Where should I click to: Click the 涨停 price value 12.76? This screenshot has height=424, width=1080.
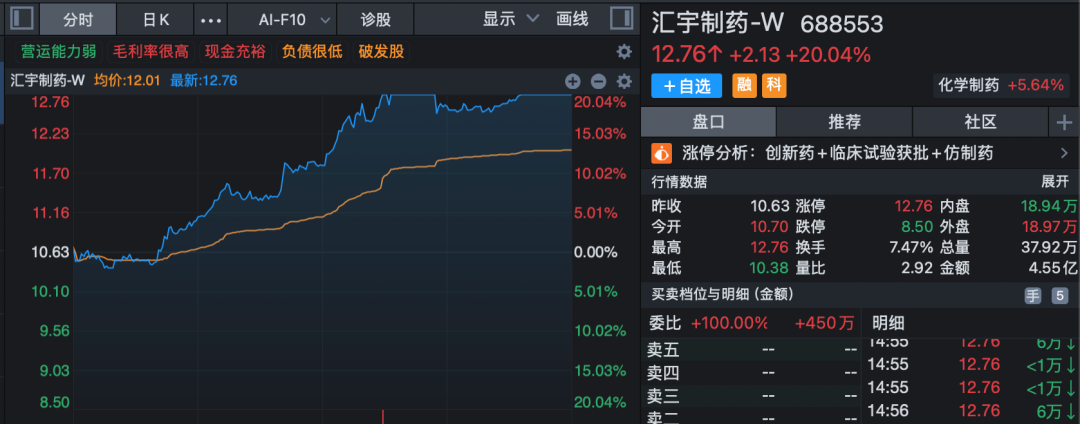(913, 206)
